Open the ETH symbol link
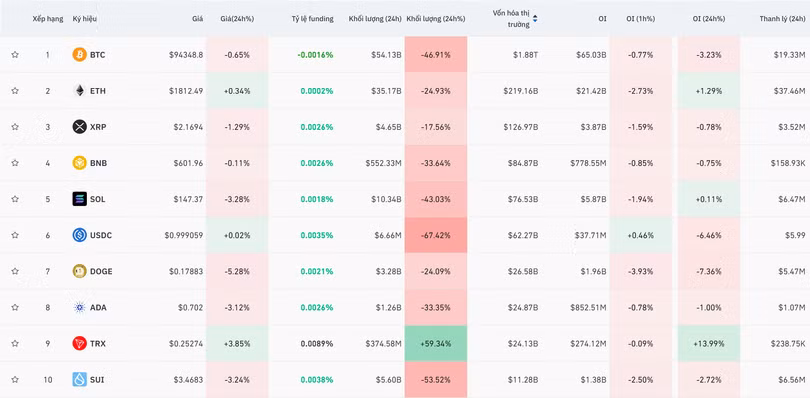The image size is (810, 398). coord(98,90)
